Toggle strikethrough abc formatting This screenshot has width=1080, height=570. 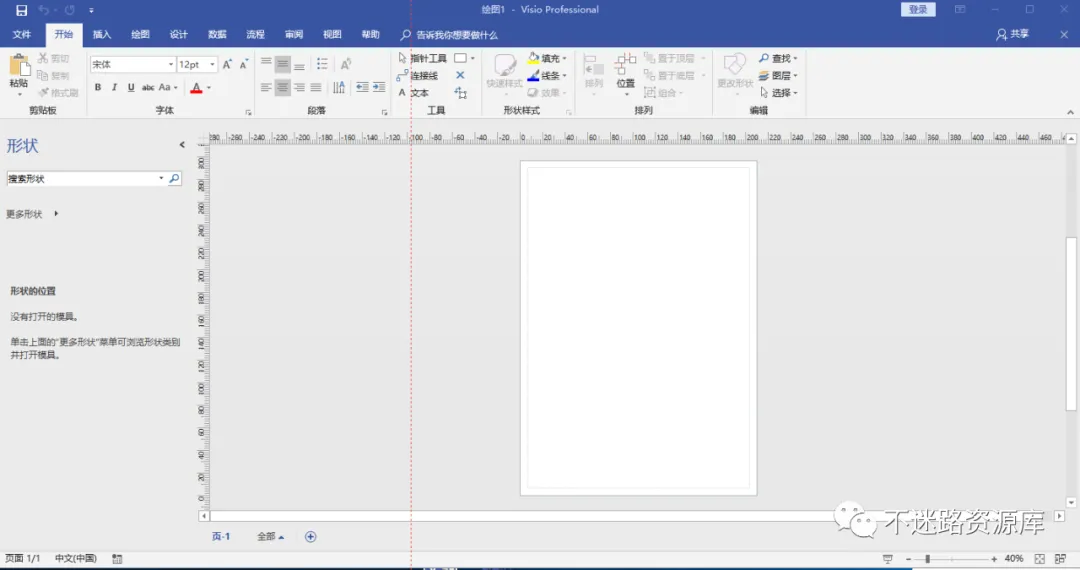pyautogui.click(x=148, y=87)
